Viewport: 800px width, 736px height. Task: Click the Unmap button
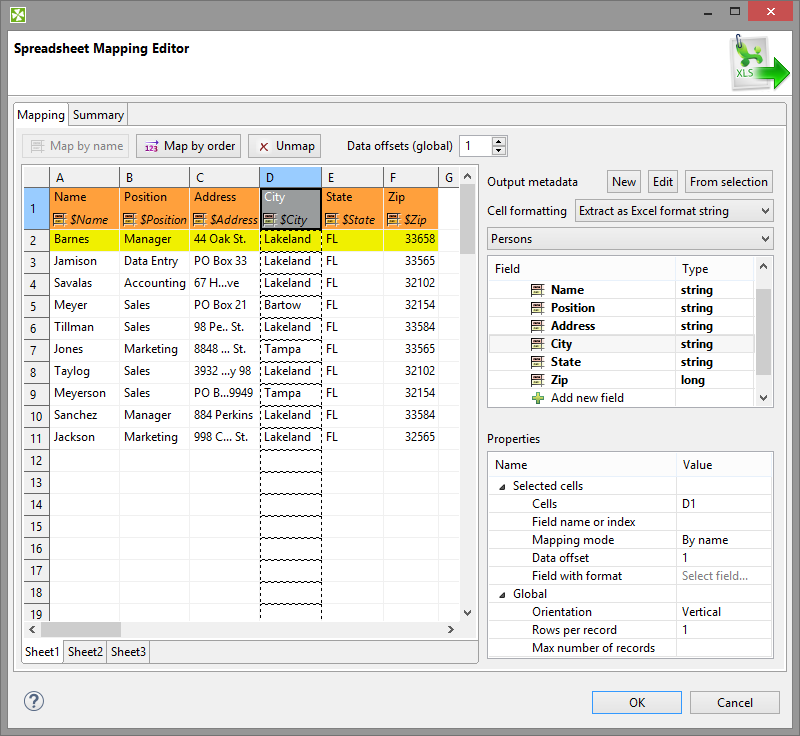pyautogui.click(x=285, y=146)
